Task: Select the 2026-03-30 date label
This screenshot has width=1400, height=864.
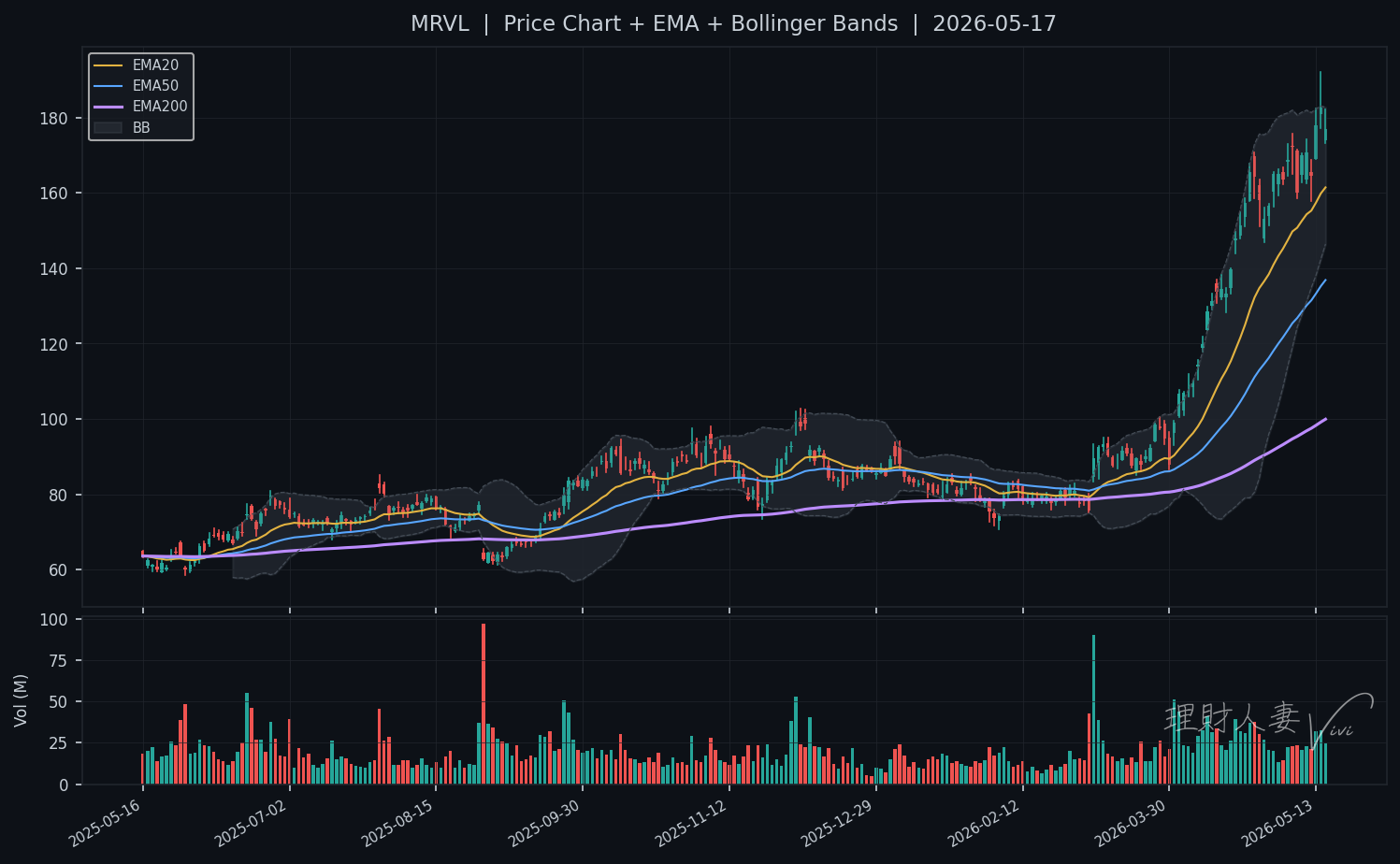Action: 1133,822
